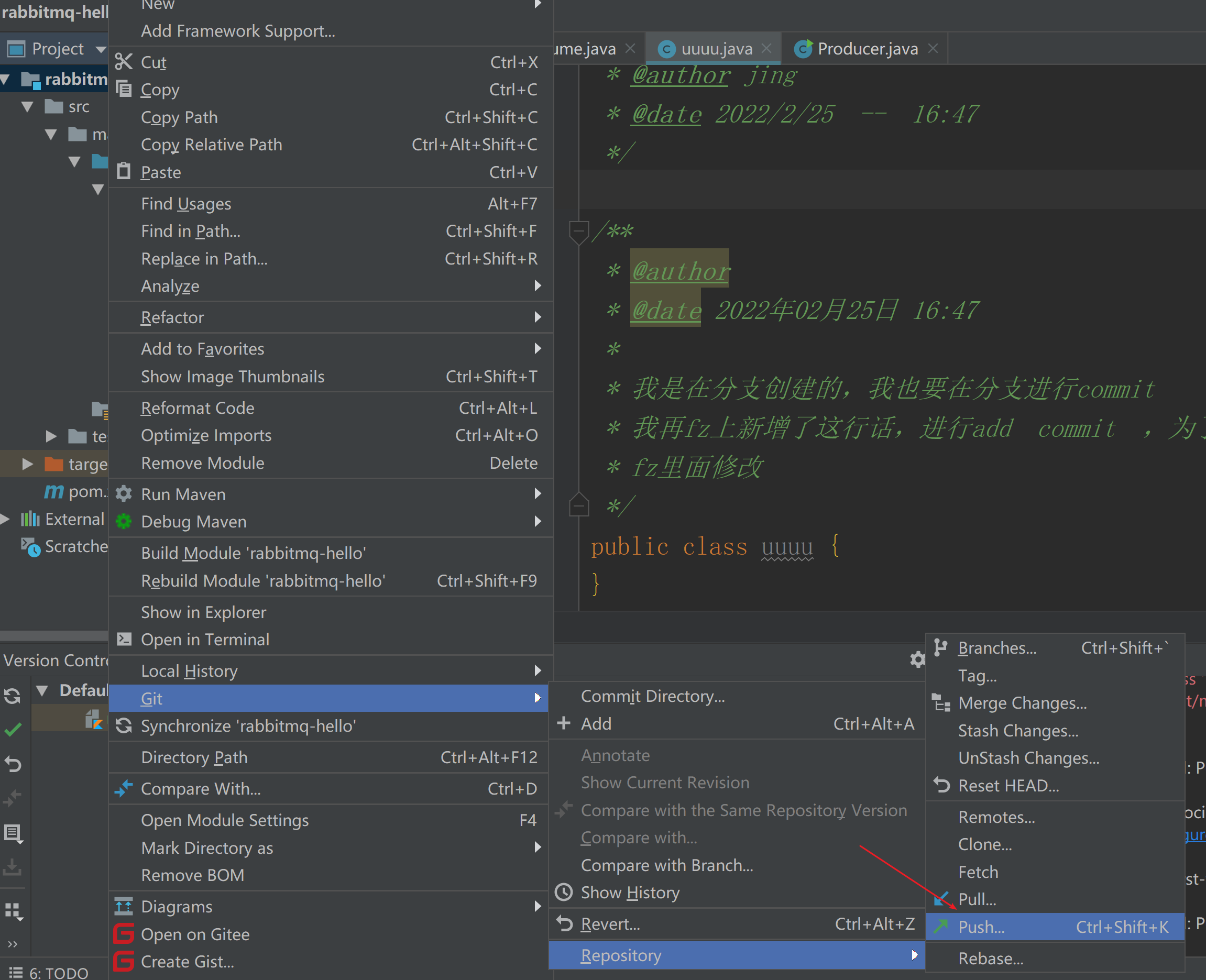This screenshot has width=1206, height=980.
Task: Open the Project view dropdown arrow
Action: pyautogui.click(x=101, y=49)
